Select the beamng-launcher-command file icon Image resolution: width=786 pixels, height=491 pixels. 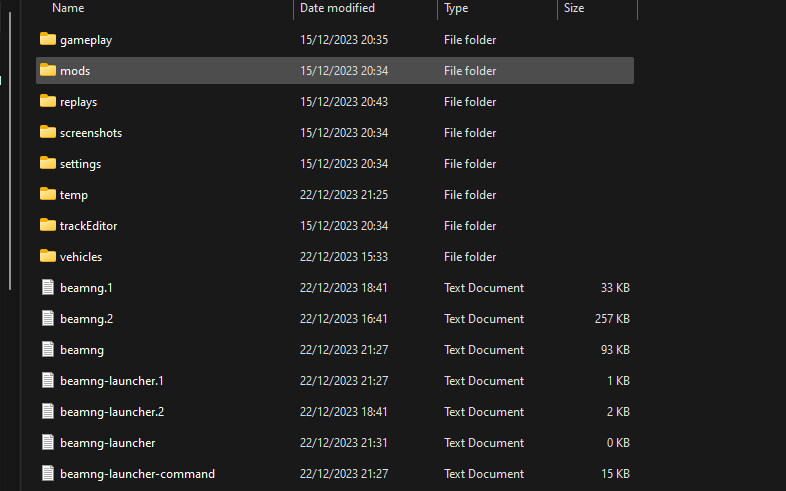coord(48,474)
